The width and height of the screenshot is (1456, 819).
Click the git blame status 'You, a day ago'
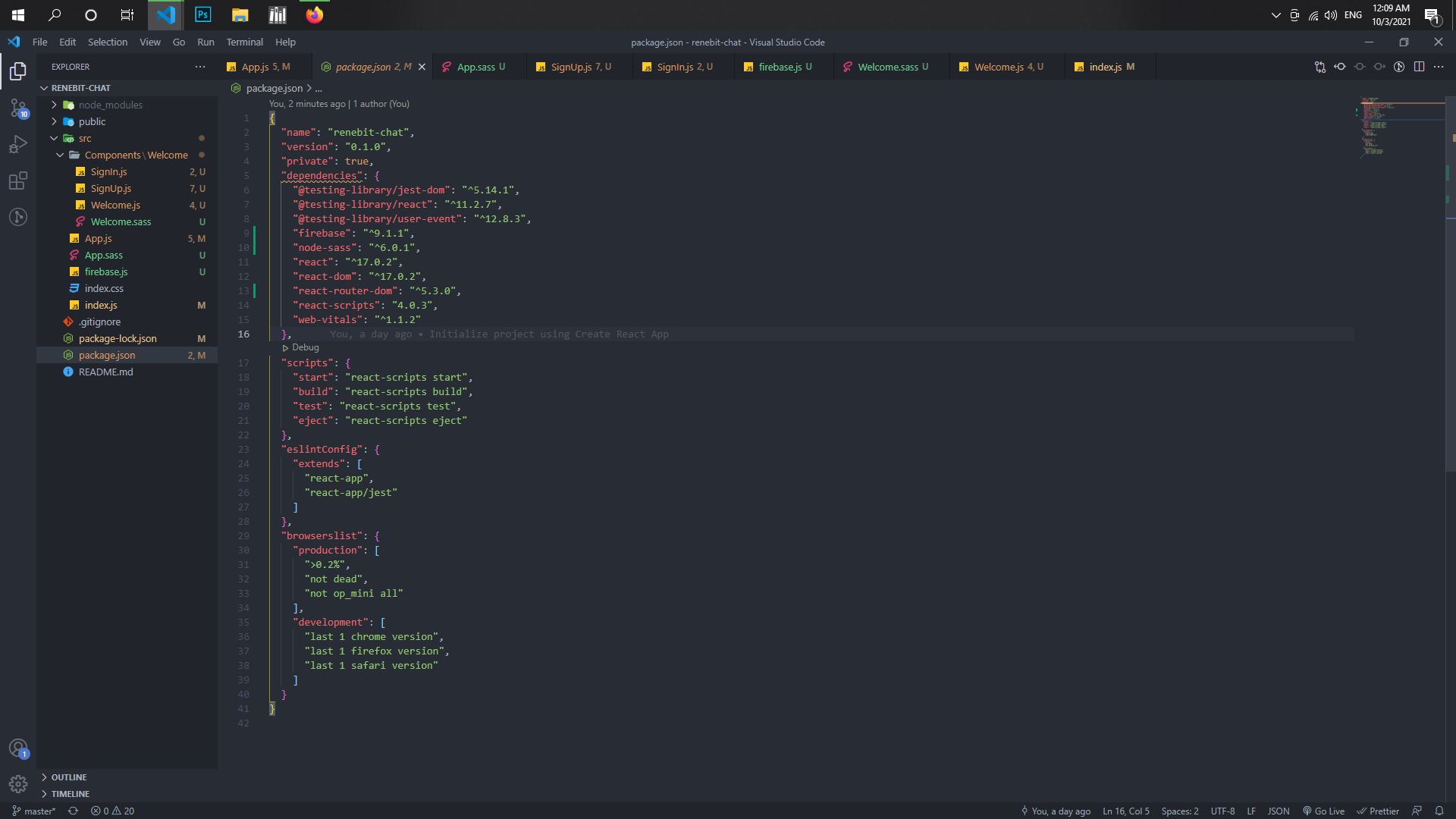1056,811
